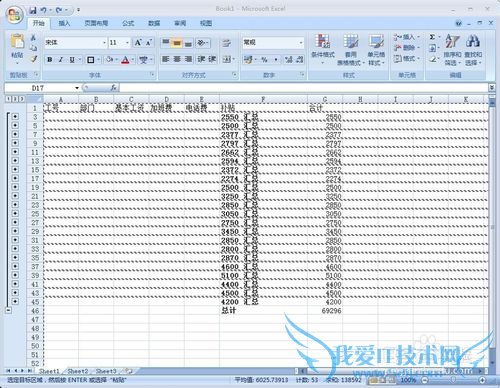Increase font size with large A icon
The width and height of the screenshot is (500, 388).
point(138,42)
